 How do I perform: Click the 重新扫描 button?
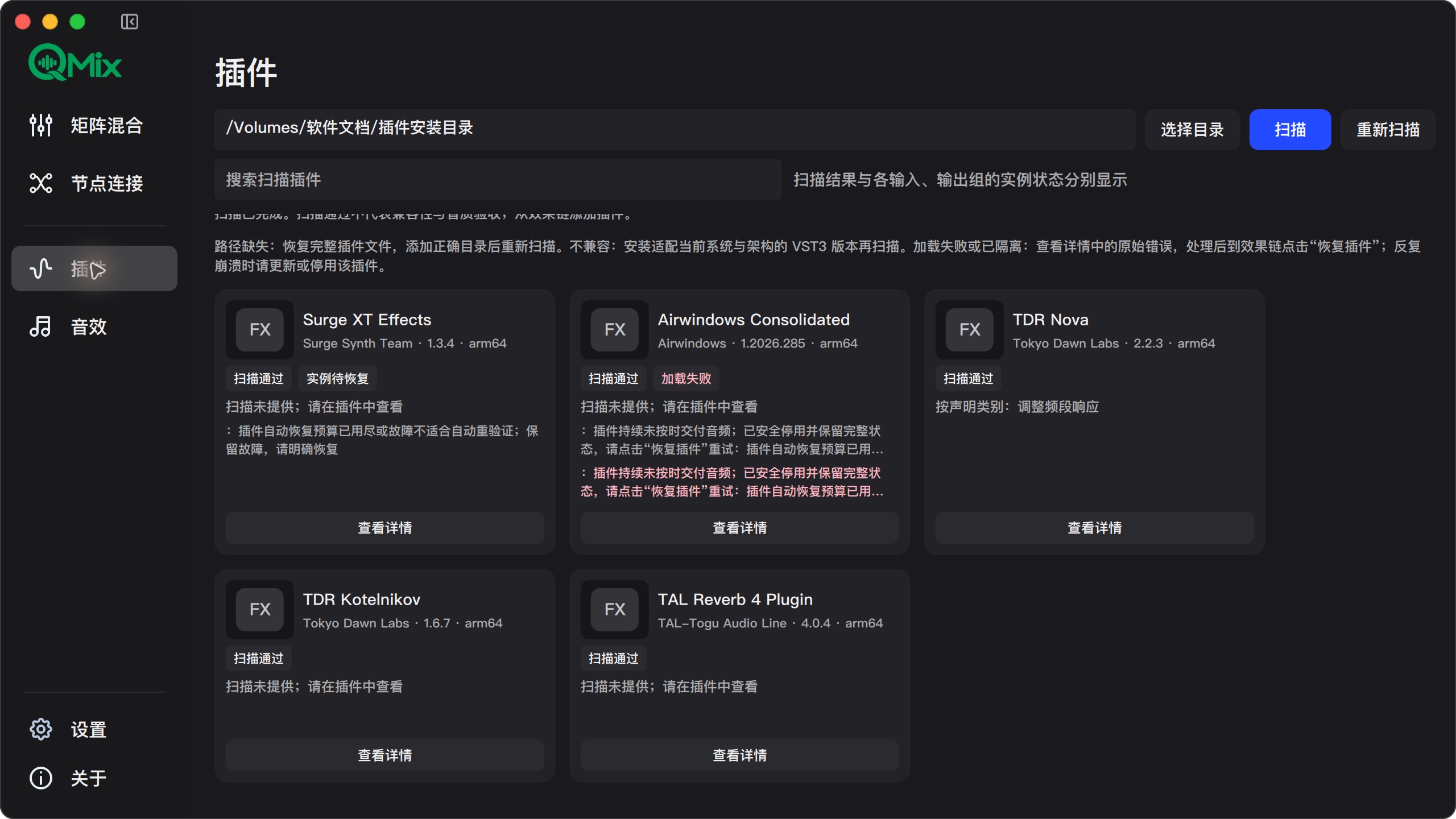tap(1388, 130)
